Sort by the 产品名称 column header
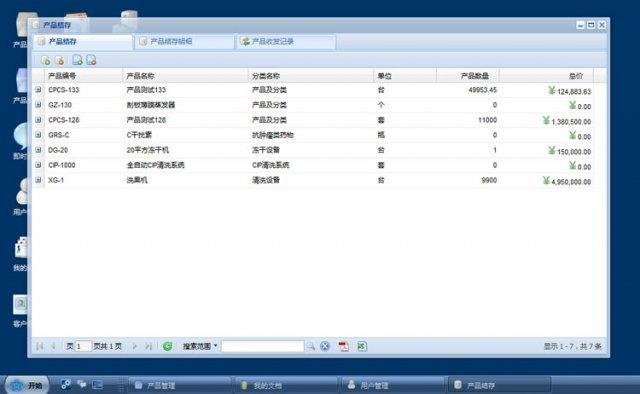Image resolution: width=640 pixels, height=394 pixels. (185, 76)
